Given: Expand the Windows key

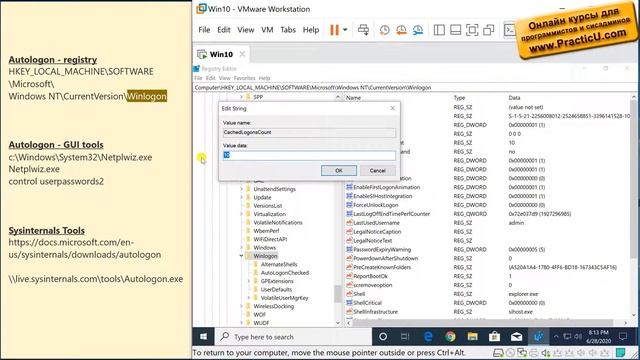Looking at the screenshot, I should click(241, 247).
